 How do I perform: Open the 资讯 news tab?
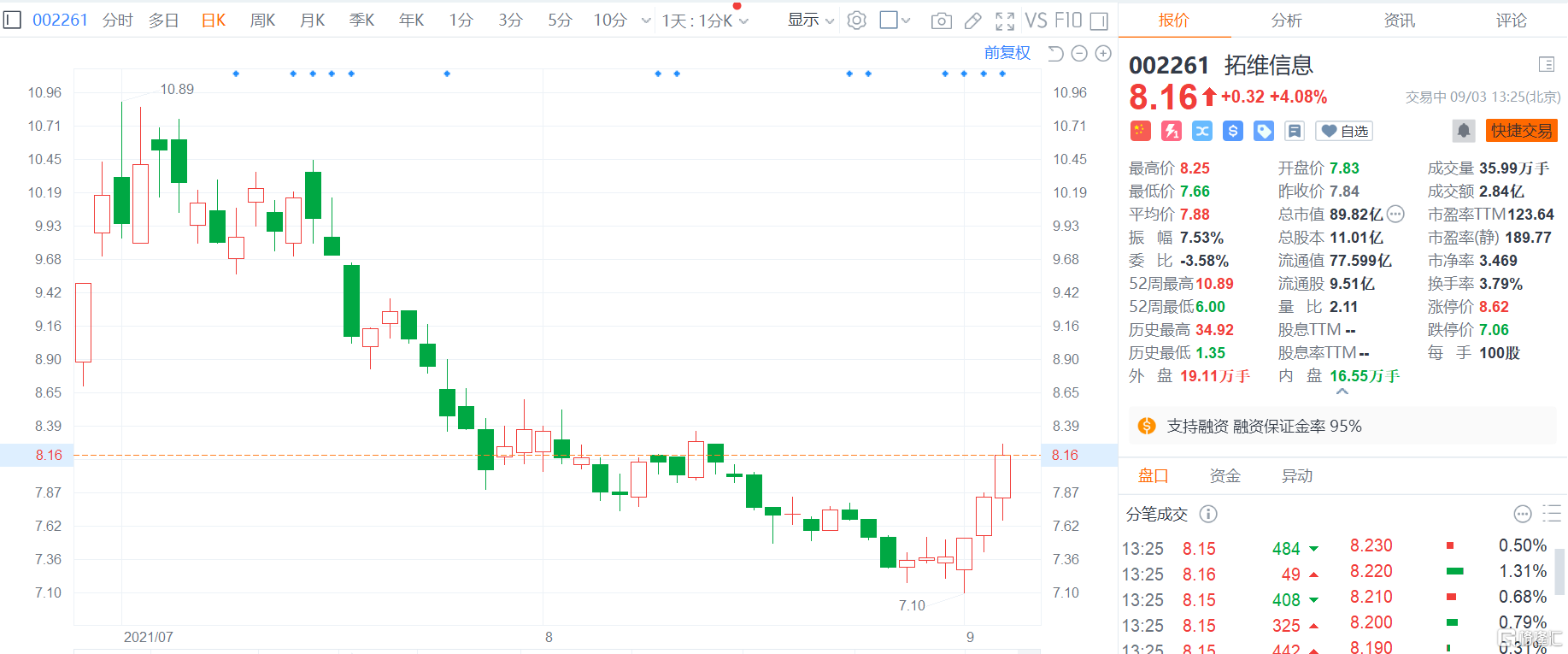click(1400, 21)
